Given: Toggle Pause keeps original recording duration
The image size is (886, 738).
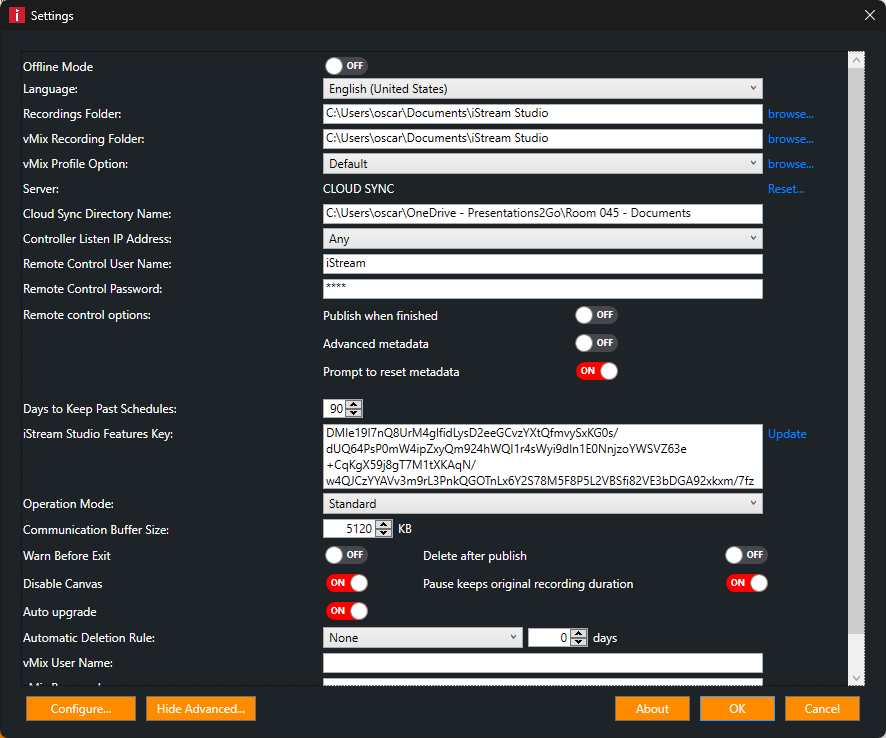Looking at the screenshot, I should [746, 583].
